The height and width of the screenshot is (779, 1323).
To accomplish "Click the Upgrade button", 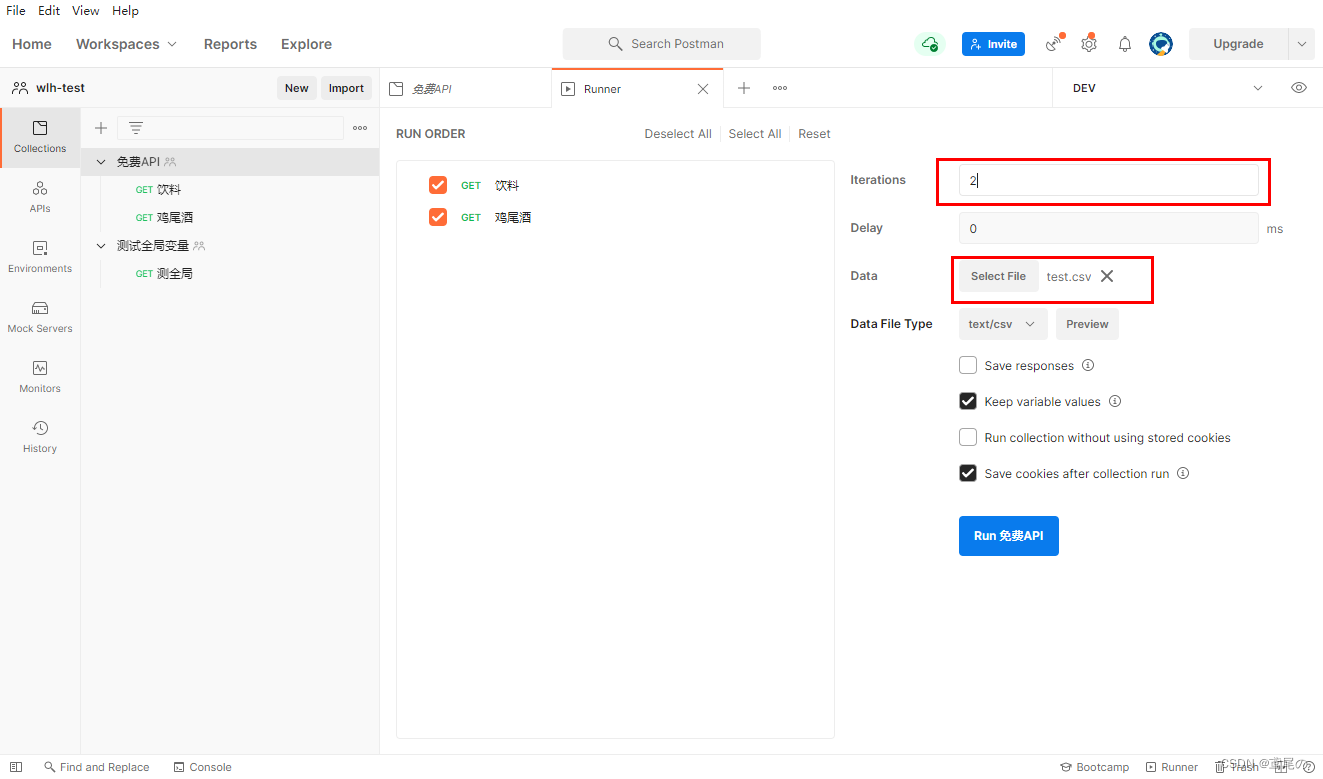I will click(1238, 44).
